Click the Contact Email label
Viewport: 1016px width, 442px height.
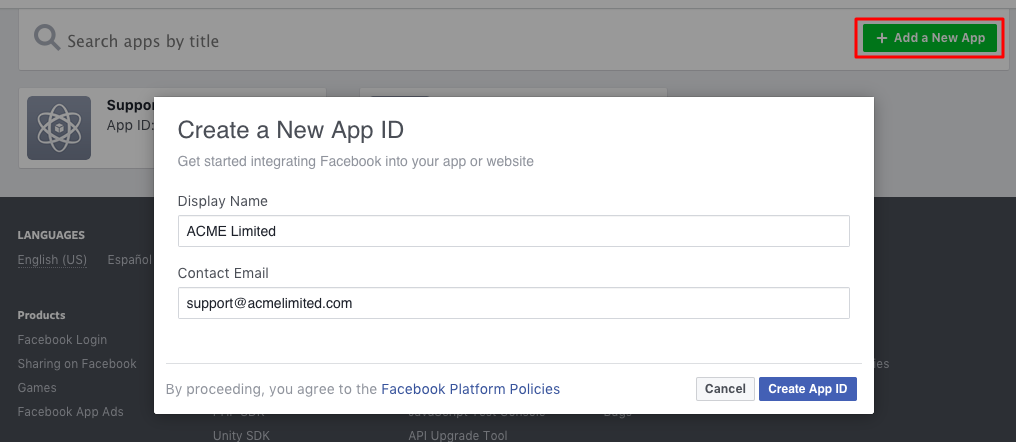(x=223, y=273)
